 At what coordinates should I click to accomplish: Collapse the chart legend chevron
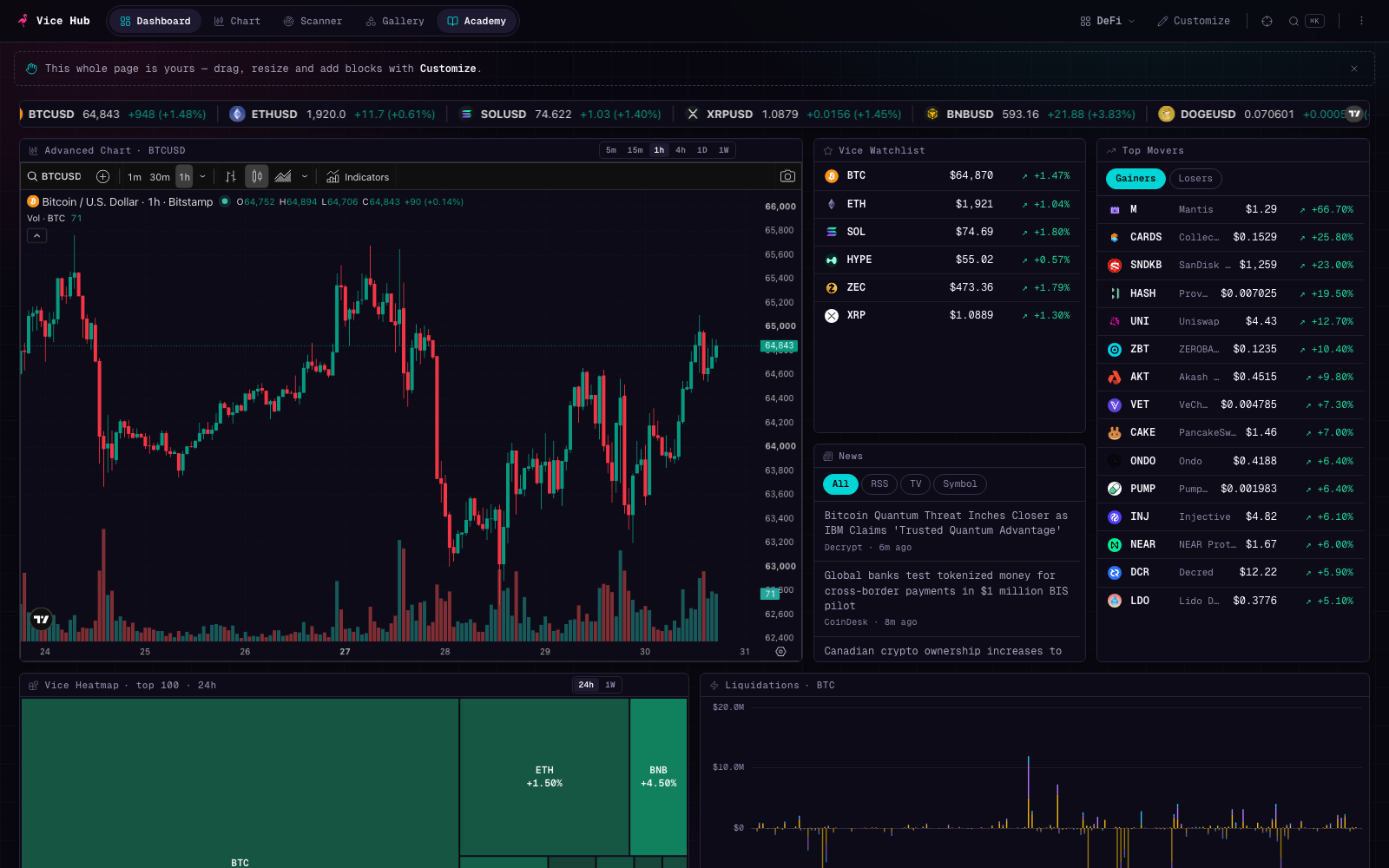point(36,235)
